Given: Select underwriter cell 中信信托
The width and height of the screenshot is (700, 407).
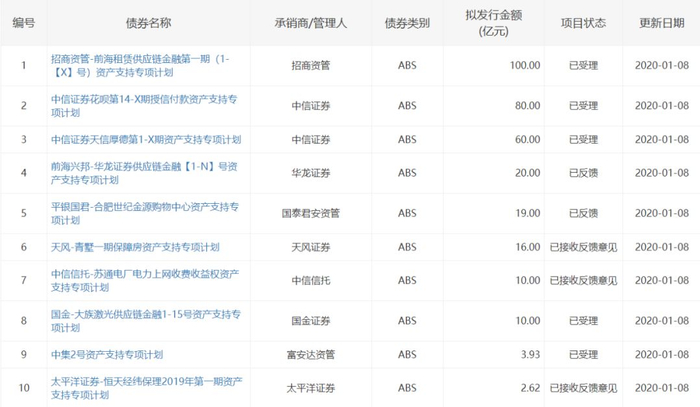Looking at the screenshot, I should pos(311,281).
